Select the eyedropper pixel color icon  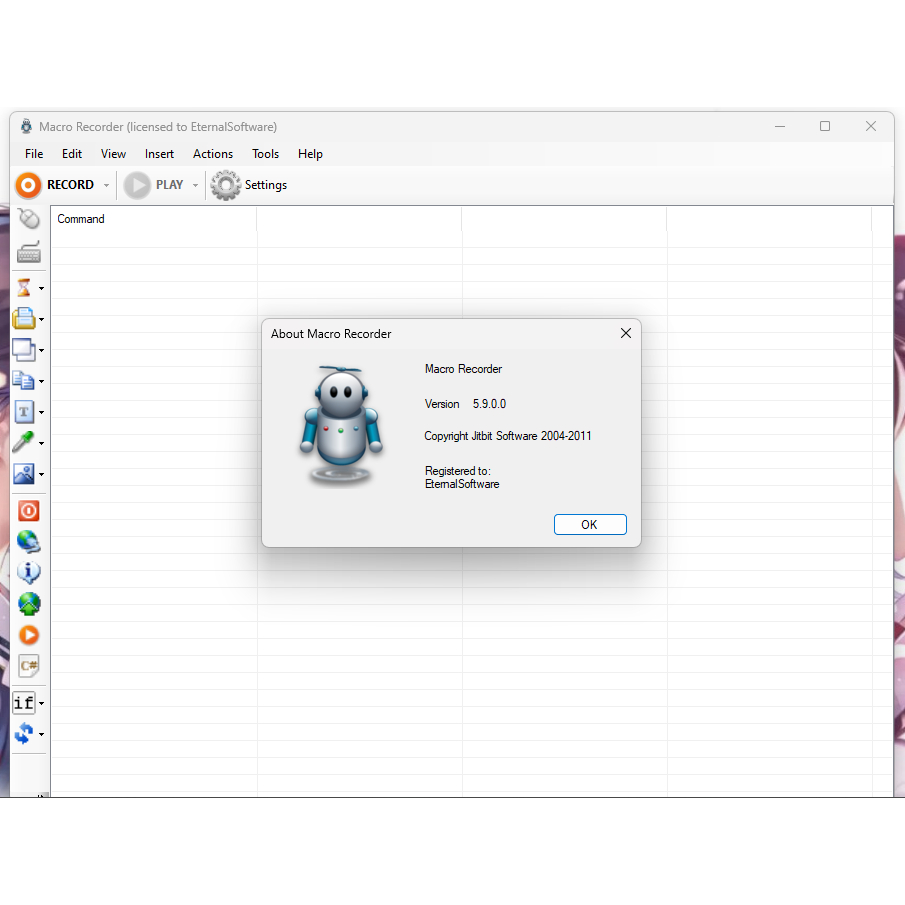24,443
